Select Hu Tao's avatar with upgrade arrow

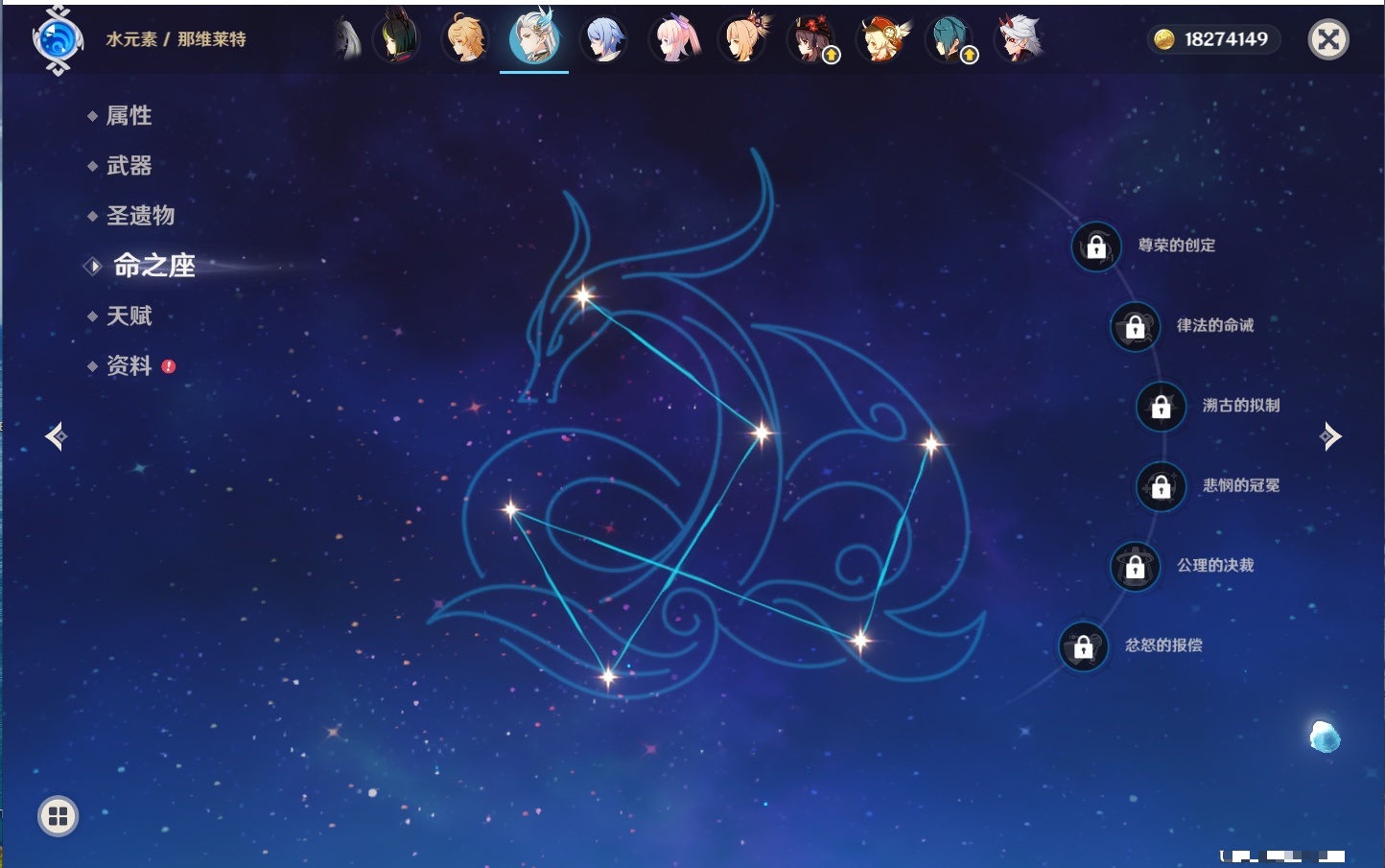(x=813, y=39)
